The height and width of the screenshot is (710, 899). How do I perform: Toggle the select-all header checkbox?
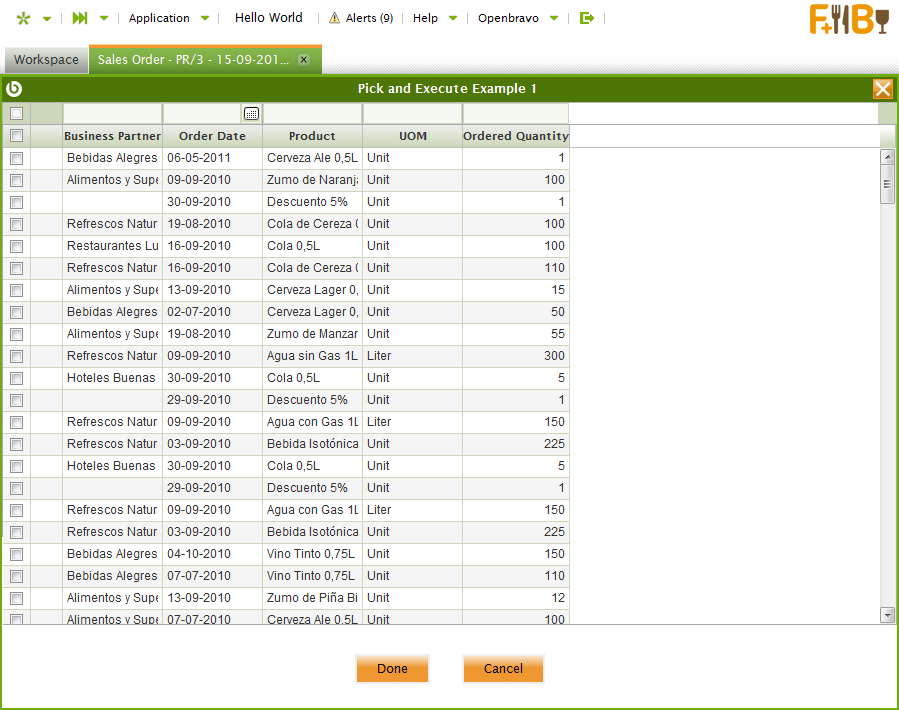tap(17, 136)
